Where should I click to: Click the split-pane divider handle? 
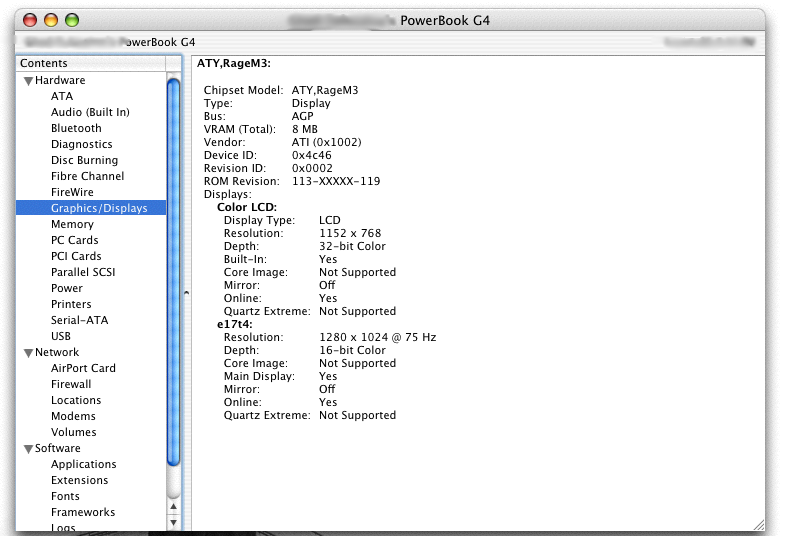[186, 293]
